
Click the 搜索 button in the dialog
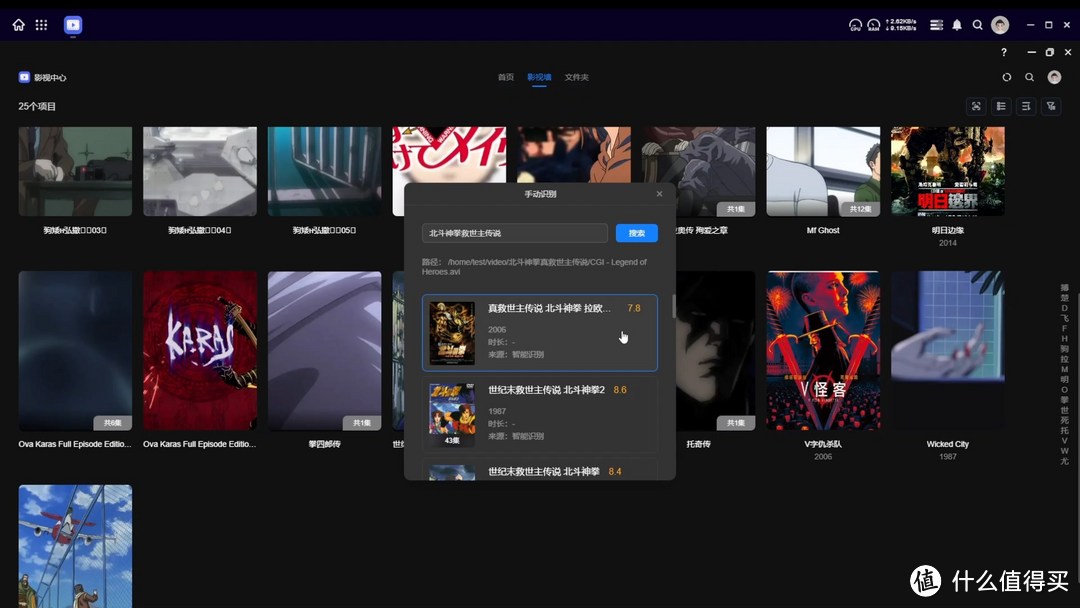pos(636,233)
